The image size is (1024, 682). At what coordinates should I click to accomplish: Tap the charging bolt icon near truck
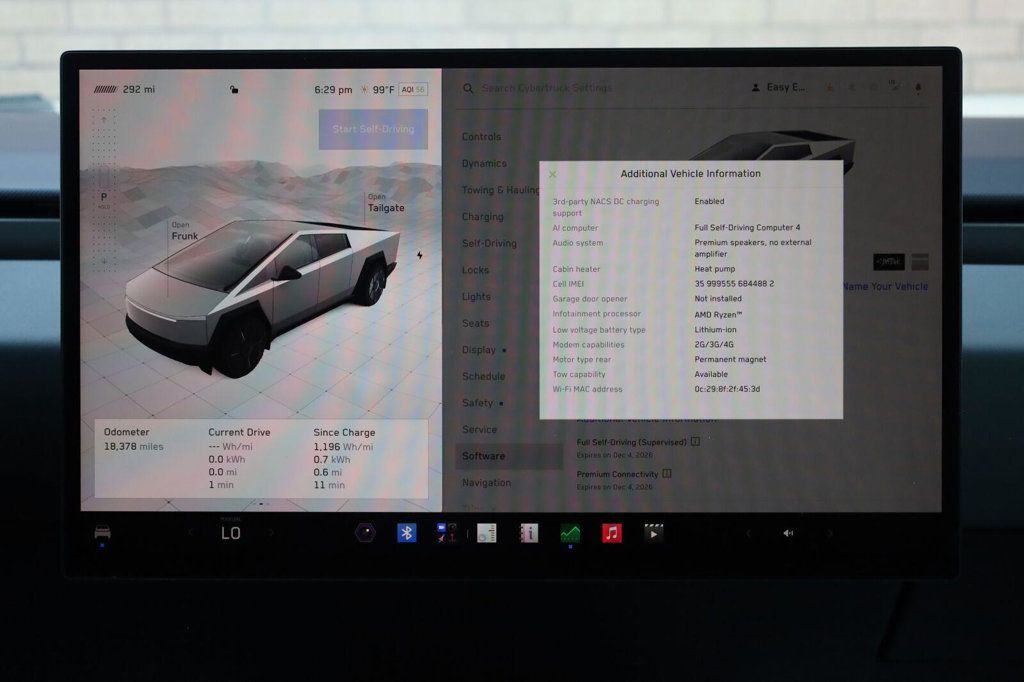click(x=419, y=255)
